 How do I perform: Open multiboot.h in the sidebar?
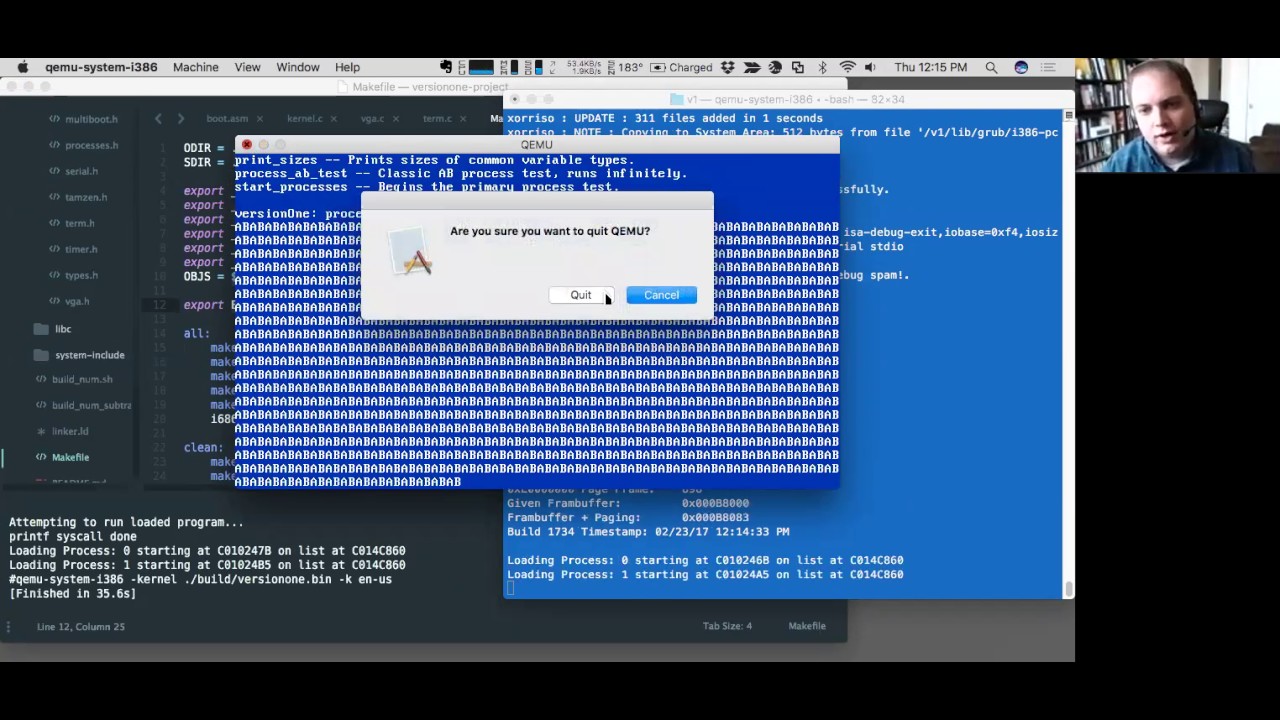point(91,119)
